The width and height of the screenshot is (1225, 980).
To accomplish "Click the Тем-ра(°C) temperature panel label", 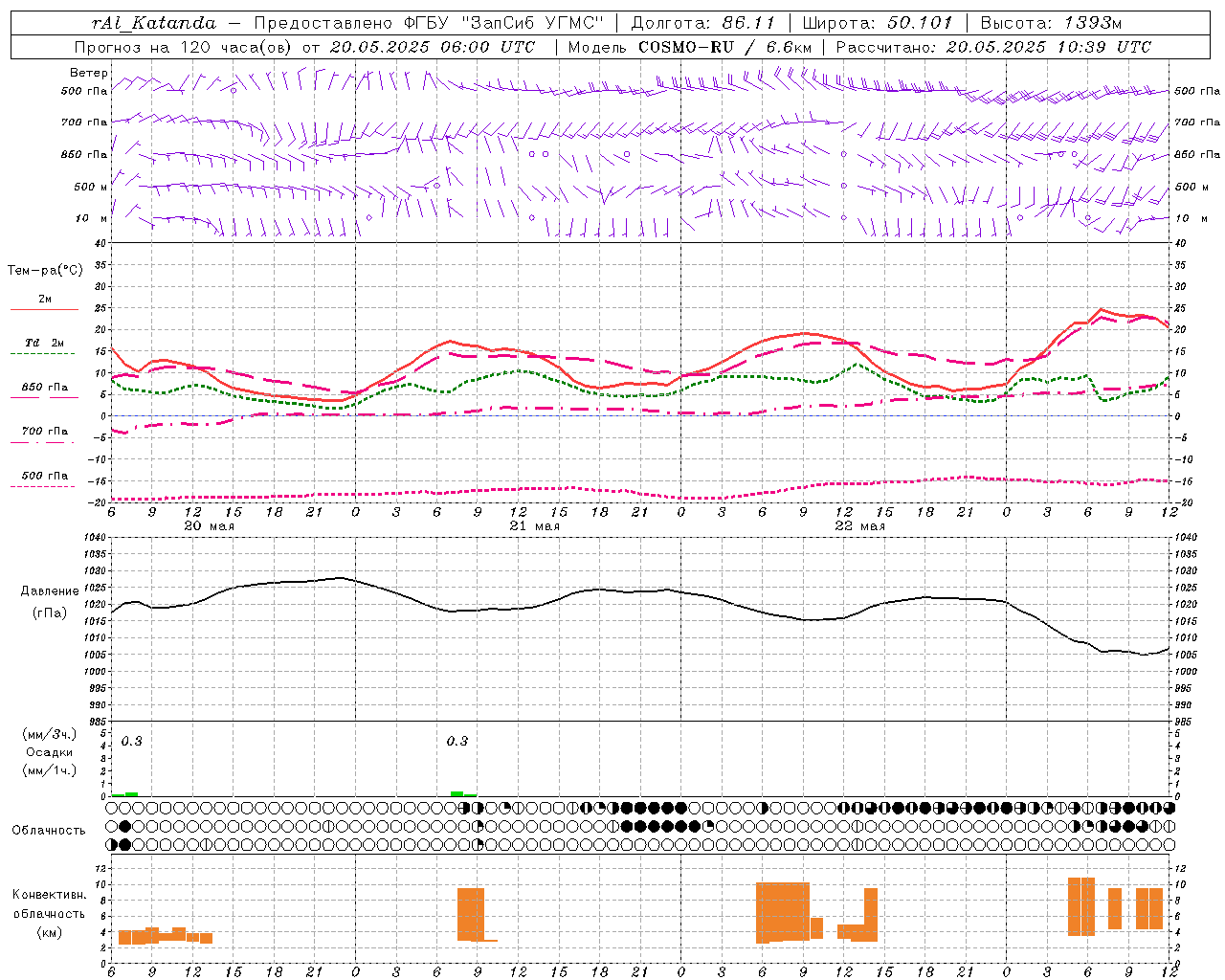I will click(x=45, y=271).
